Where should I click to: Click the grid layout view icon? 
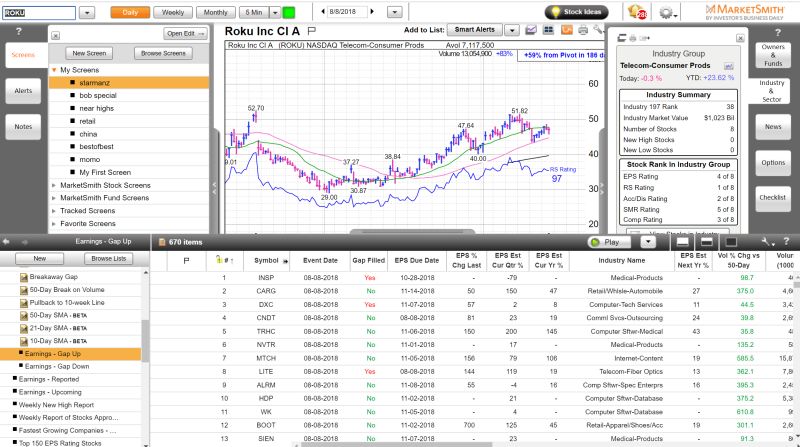(x=548, y=30)
